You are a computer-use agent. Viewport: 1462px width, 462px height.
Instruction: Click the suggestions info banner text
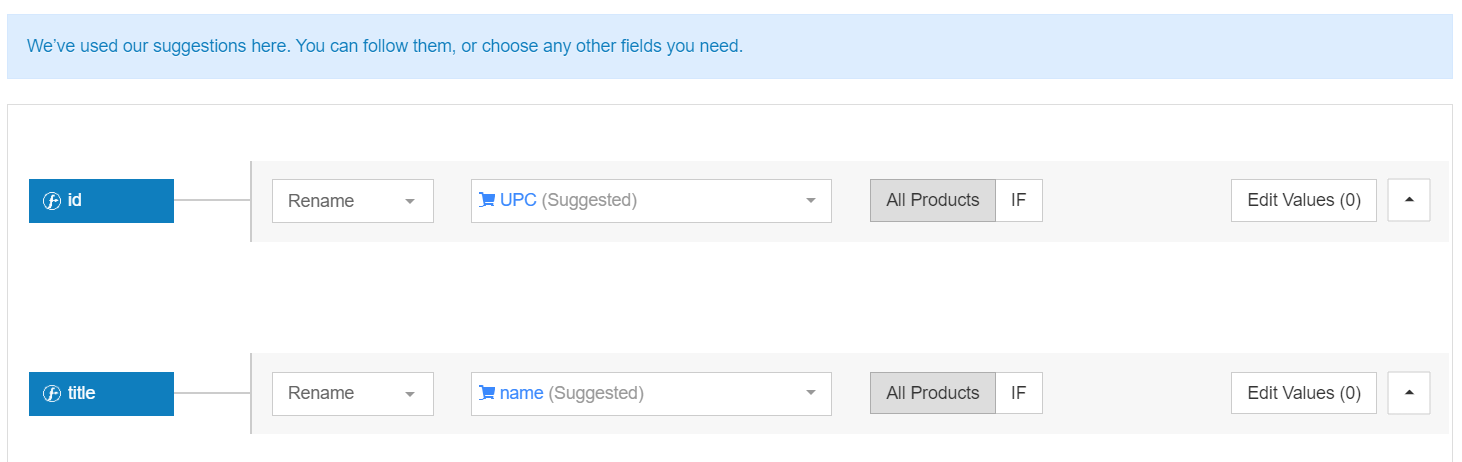coord(385,46)
